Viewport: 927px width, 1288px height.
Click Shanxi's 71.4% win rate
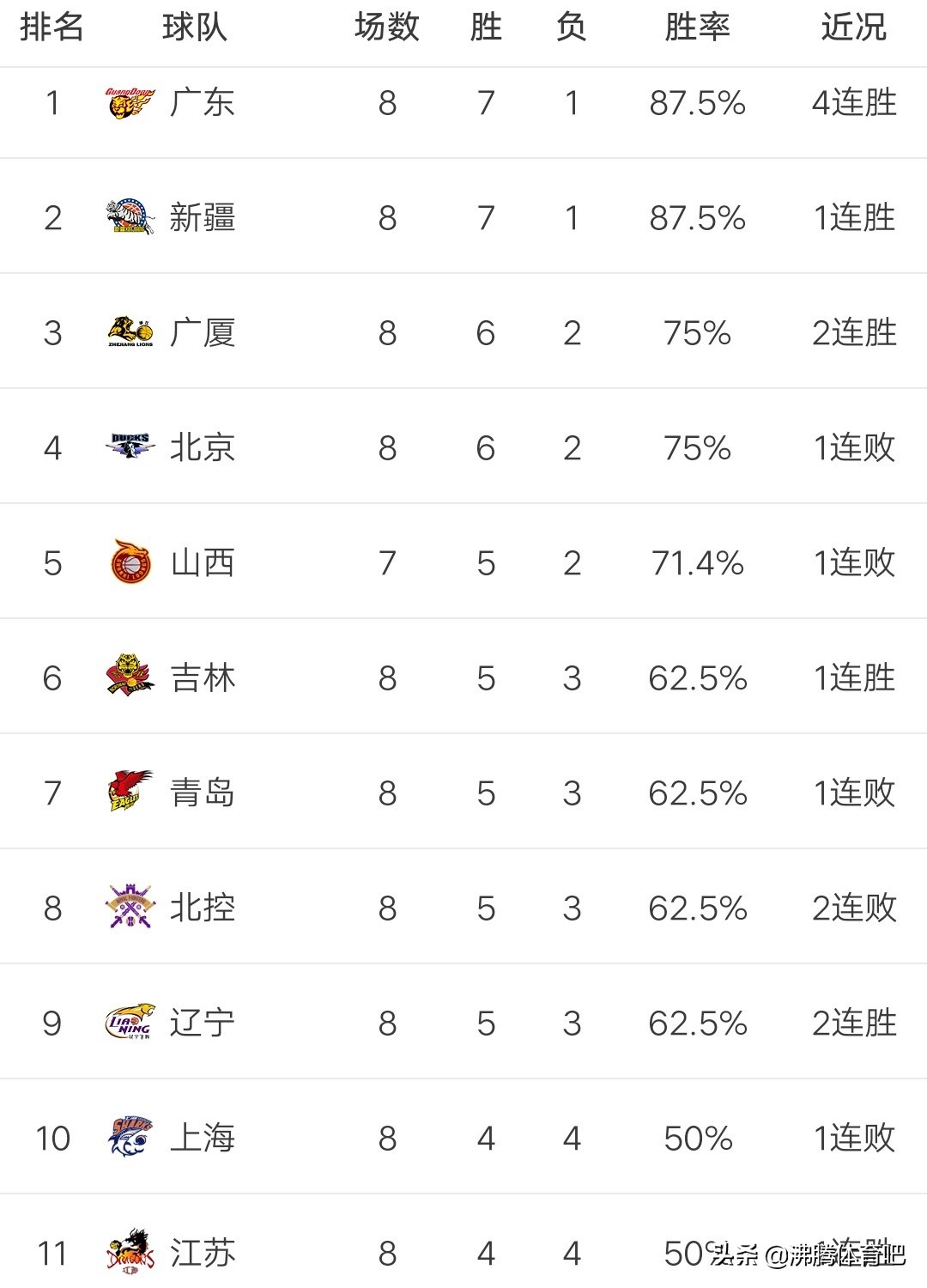[697, 563]
